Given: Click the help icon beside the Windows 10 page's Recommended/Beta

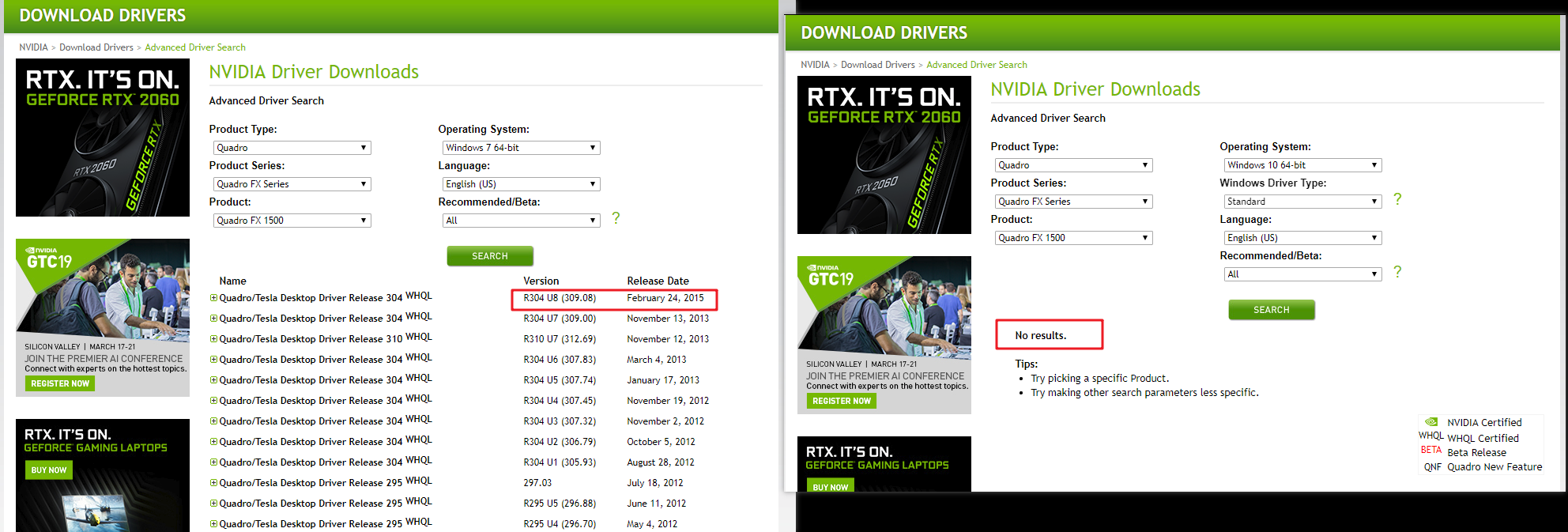Looking at the screenshot, I should [1397, 272].
